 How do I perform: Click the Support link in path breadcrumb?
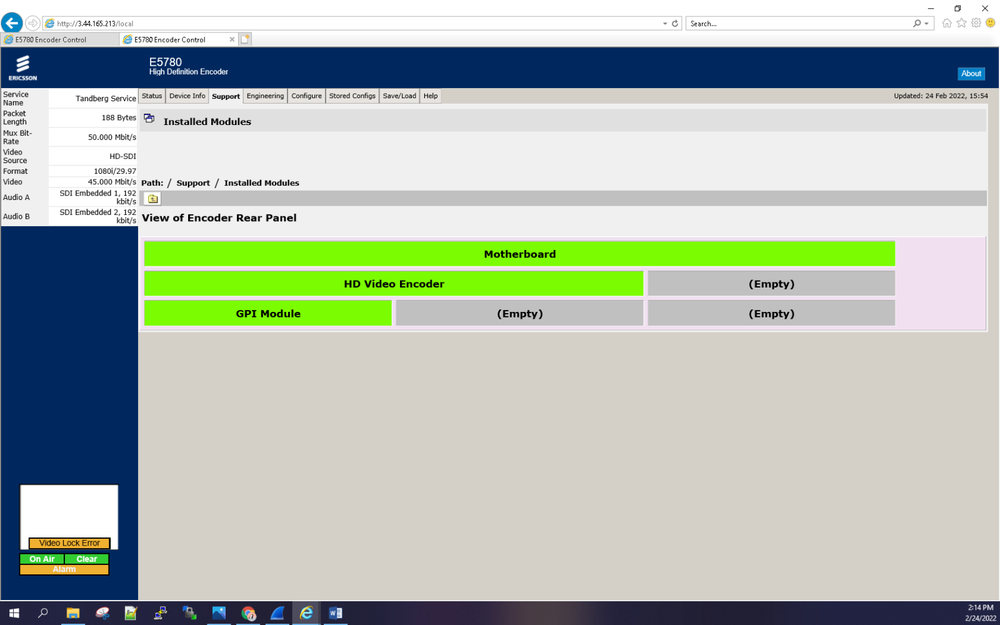[193, 183]
